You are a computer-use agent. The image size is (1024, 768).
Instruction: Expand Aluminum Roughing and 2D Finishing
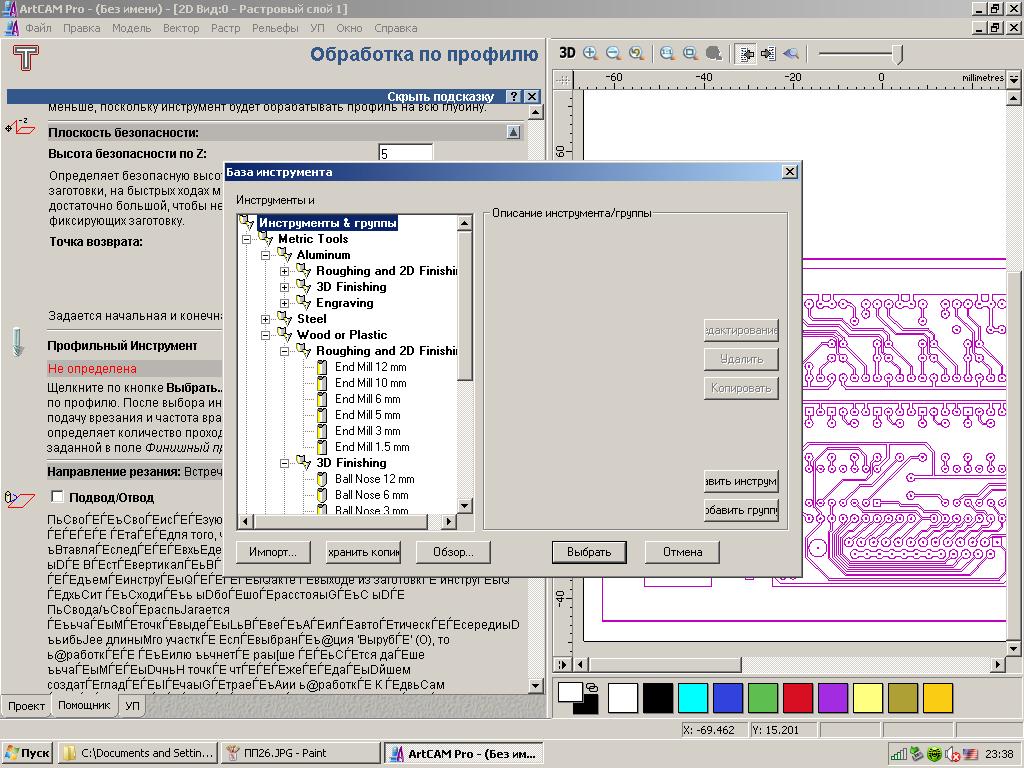(x=285, y=271)
